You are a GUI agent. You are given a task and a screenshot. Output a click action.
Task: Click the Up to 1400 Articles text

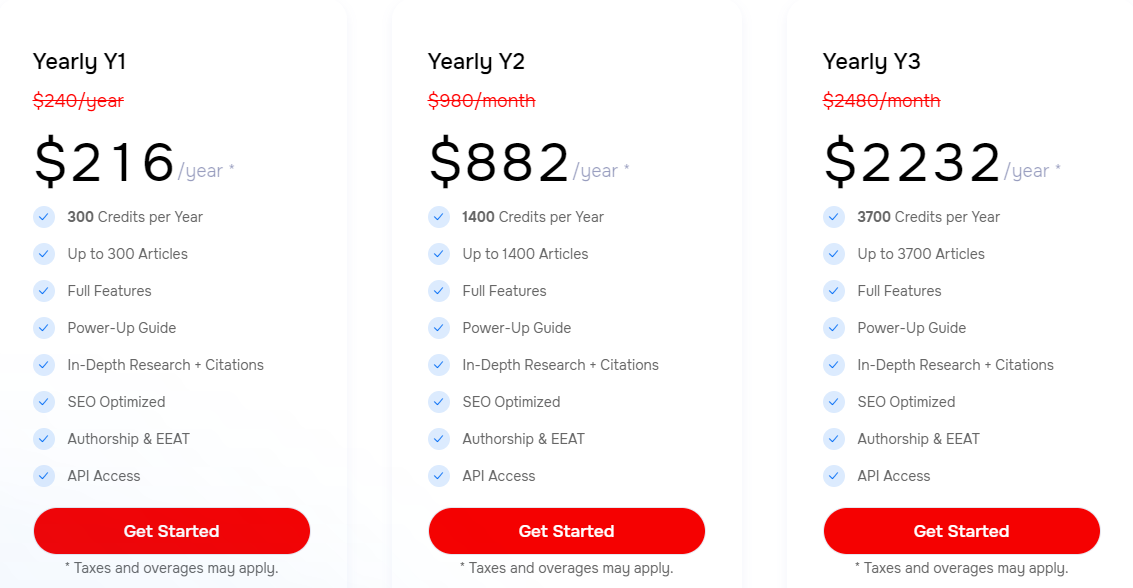pyautogui.click(x=525, y=254)
